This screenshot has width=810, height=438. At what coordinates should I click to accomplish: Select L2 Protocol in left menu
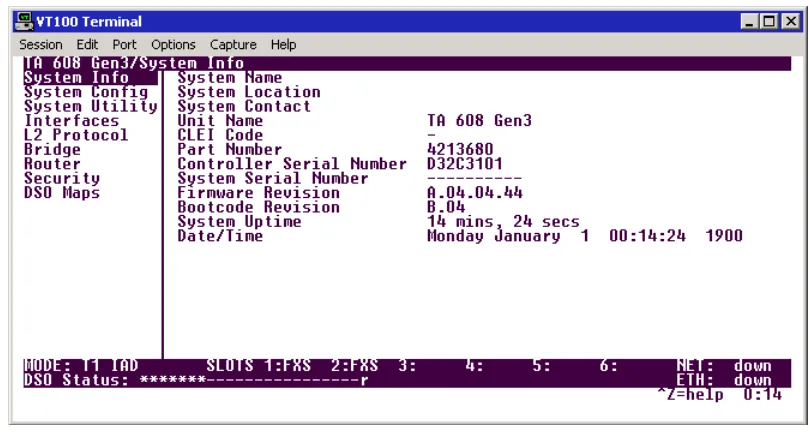(76, 135)
